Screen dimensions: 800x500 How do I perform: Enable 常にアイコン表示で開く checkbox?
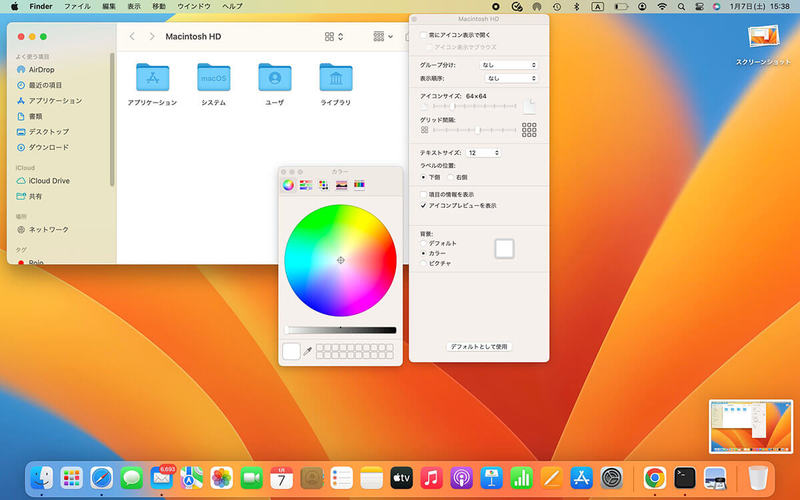point(423,35)
